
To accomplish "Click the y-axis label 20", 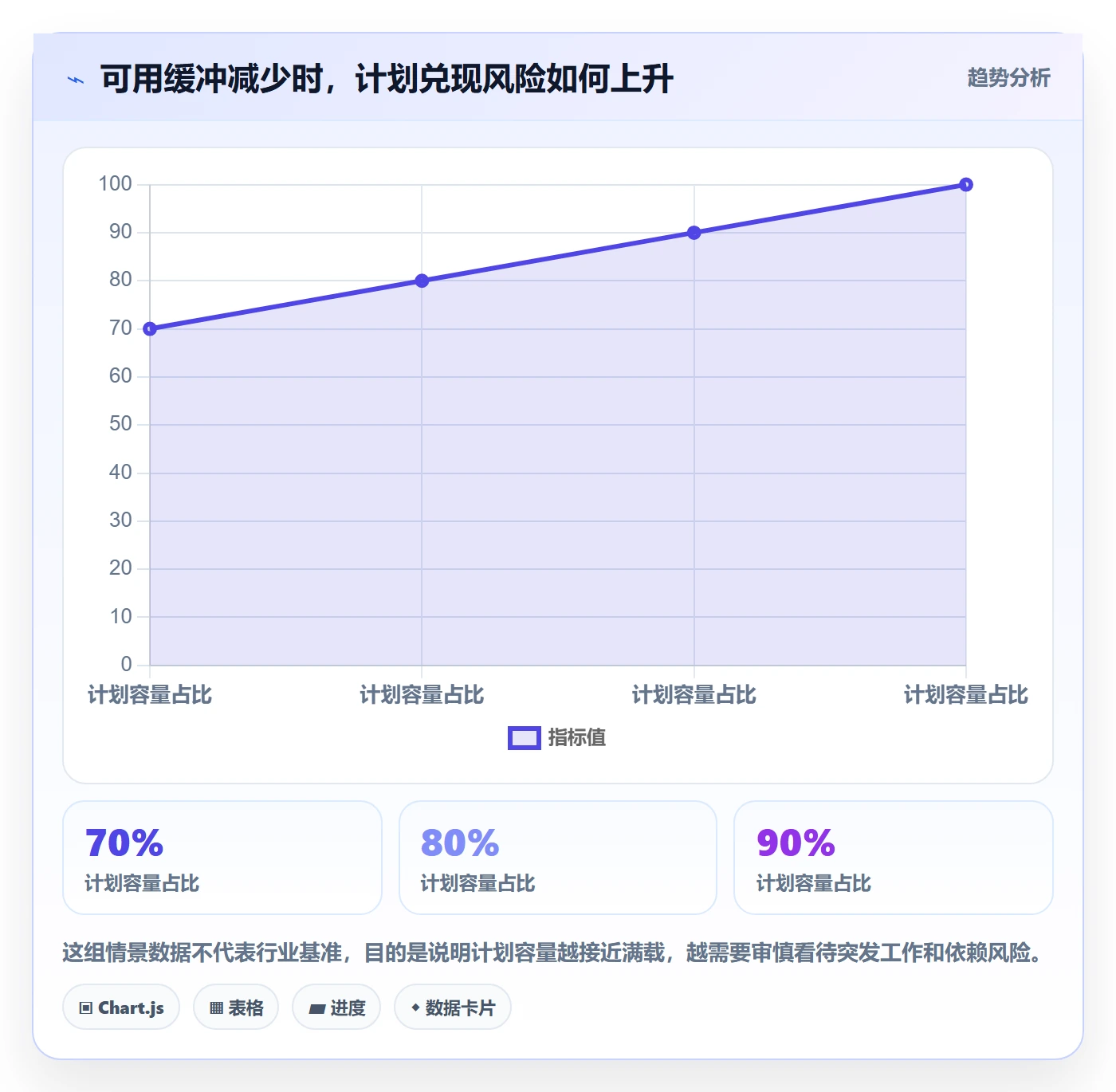I will [120, 568].
